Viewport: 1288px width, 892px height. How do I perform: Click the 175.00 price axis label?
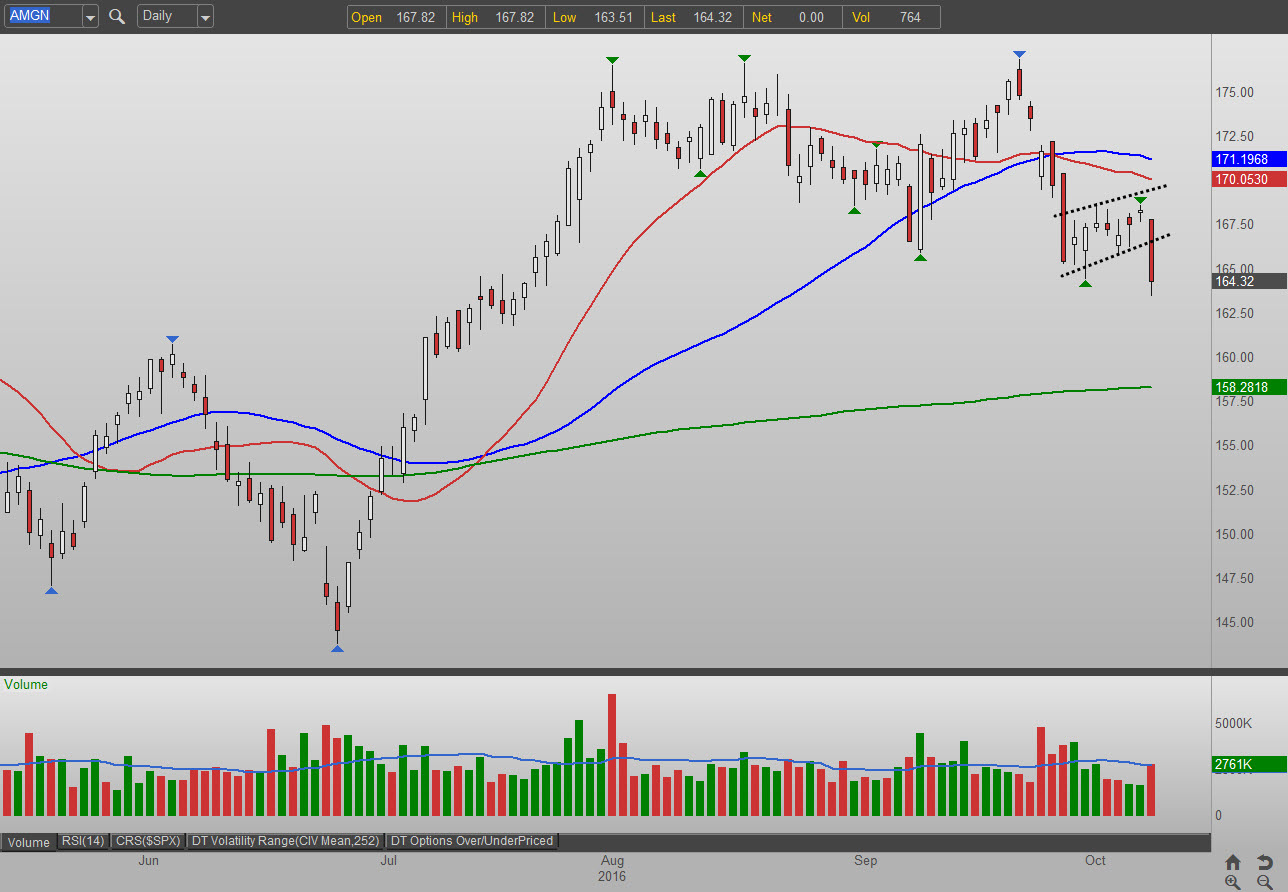(x=1234, y=93)
